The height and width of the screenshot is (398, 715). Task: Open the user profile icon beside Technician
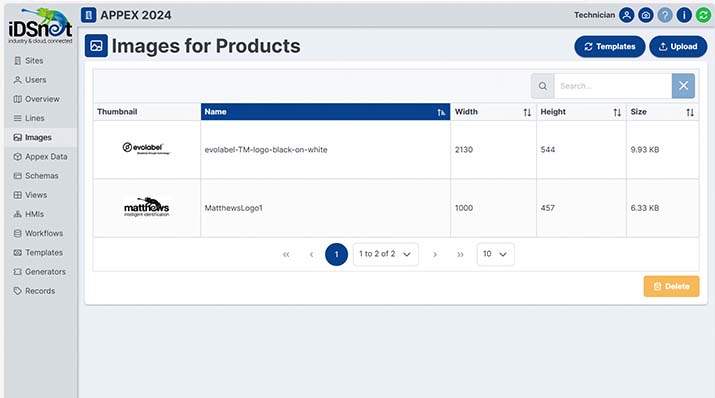627,15
